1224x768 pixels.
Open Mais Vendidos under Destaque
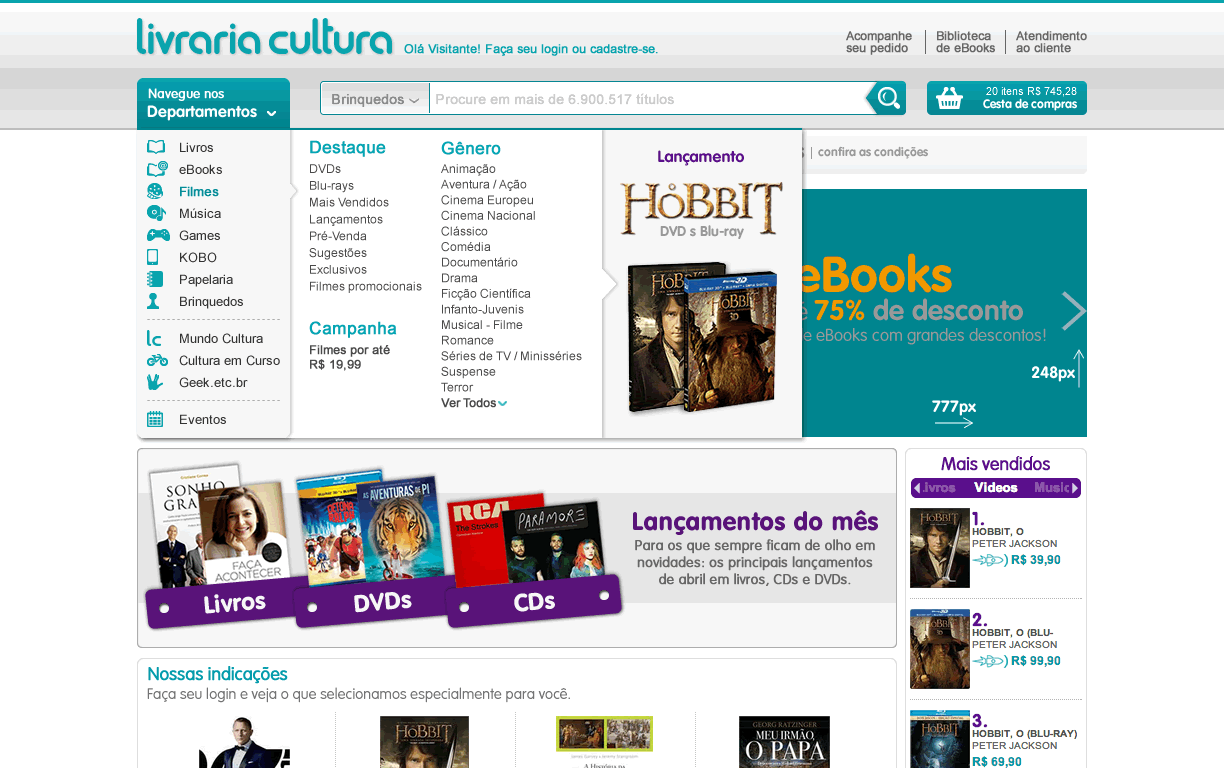coord(349,203)
